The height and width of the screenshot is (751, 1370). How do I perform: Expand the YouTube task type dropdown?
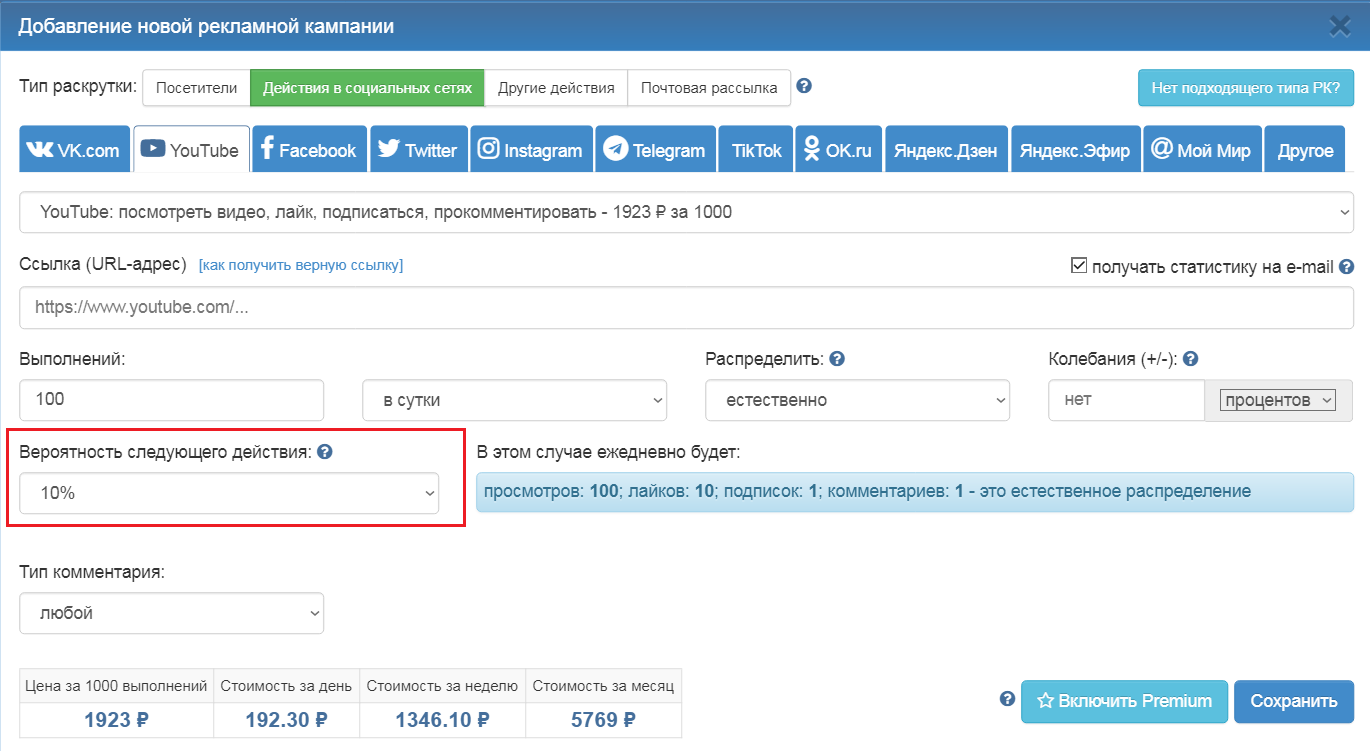(686, 212)
